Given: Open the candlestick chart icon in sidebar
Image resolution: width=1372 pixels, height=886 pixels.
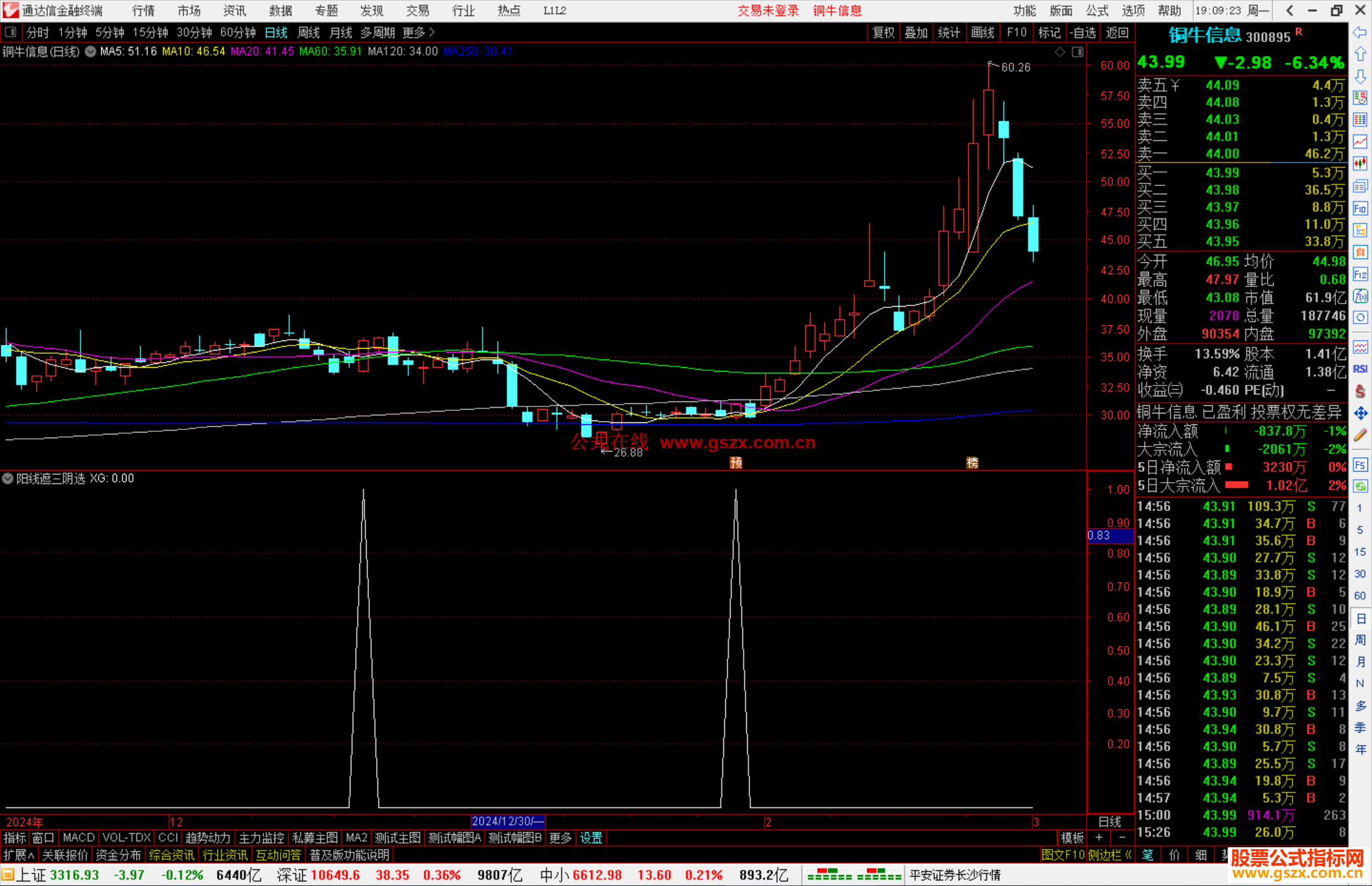Looking at the screenshot, I should point(1360,164).
